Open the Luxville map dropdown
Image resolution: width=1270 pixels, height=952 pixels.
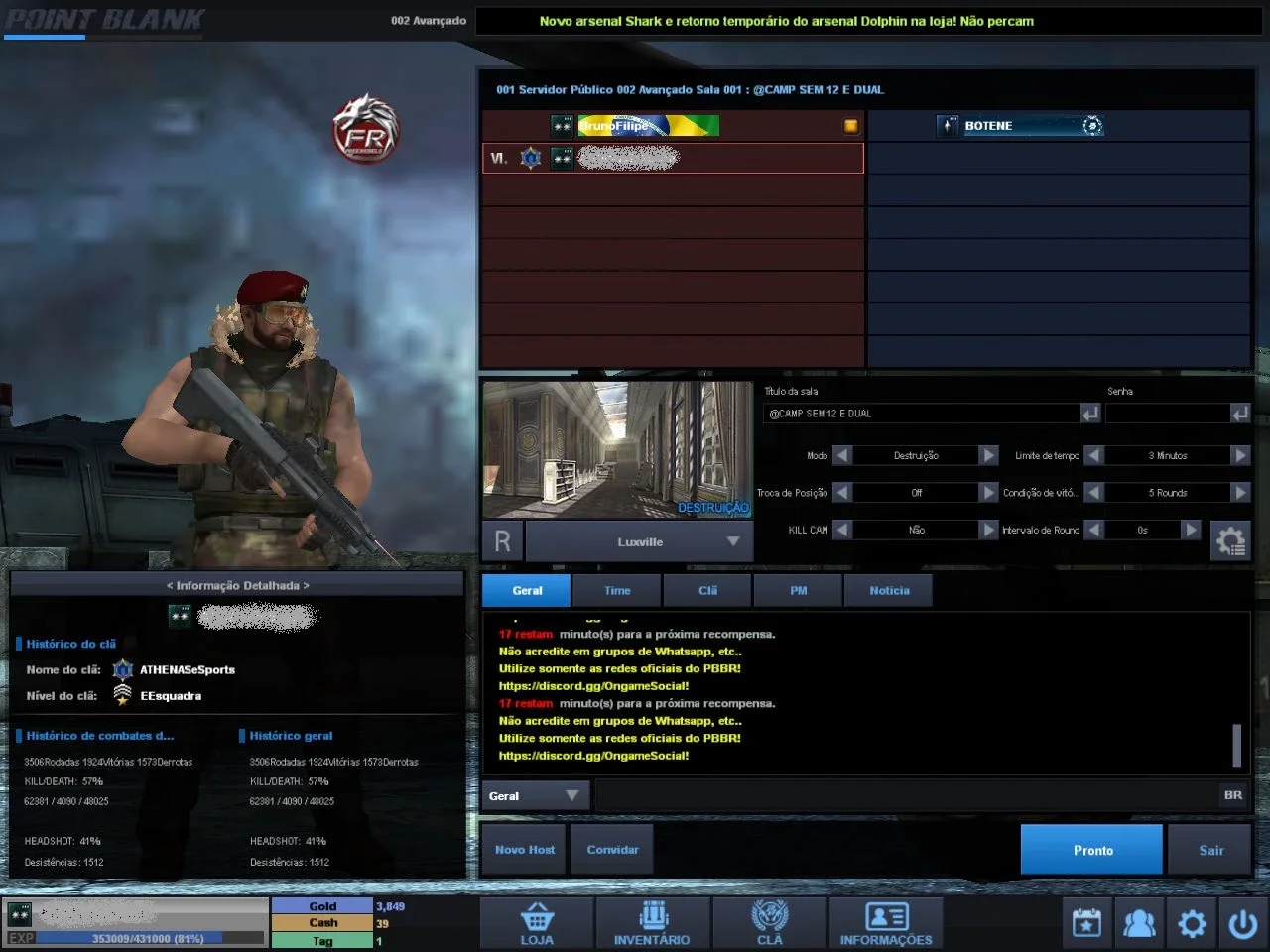click(x=640, y=541)
